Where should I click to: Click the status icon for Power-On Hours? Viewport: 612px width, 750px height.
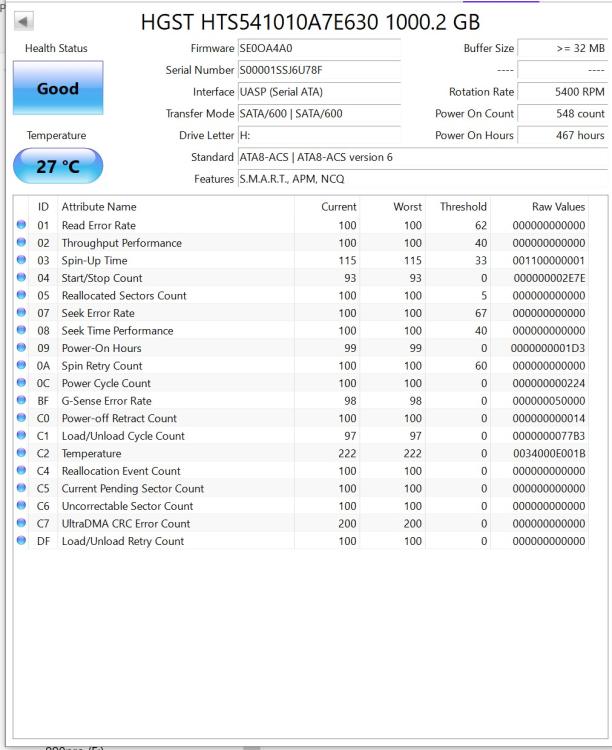click(x=21, y=347)
